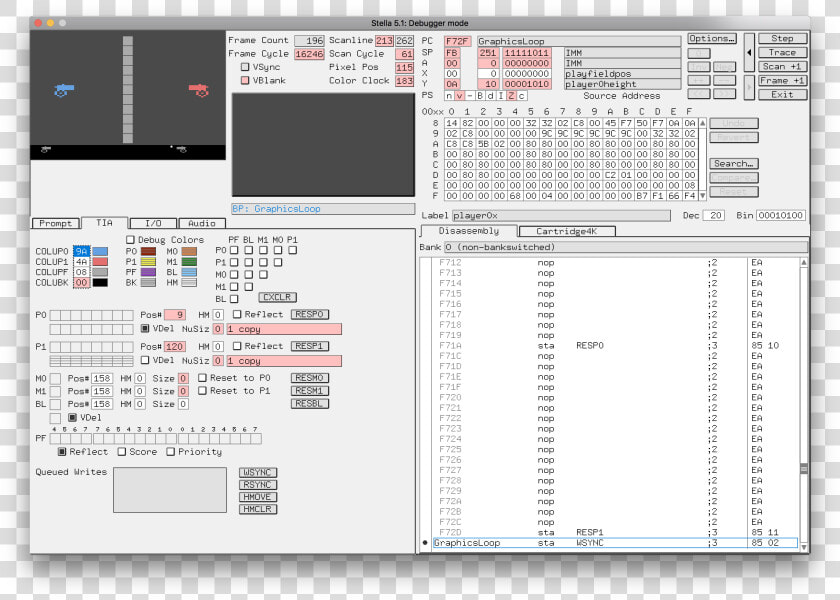The height and width of the screenshot is (600, 840).
Task: Select the GraphicsLoop disassembly line
Action: pos(615,543)
